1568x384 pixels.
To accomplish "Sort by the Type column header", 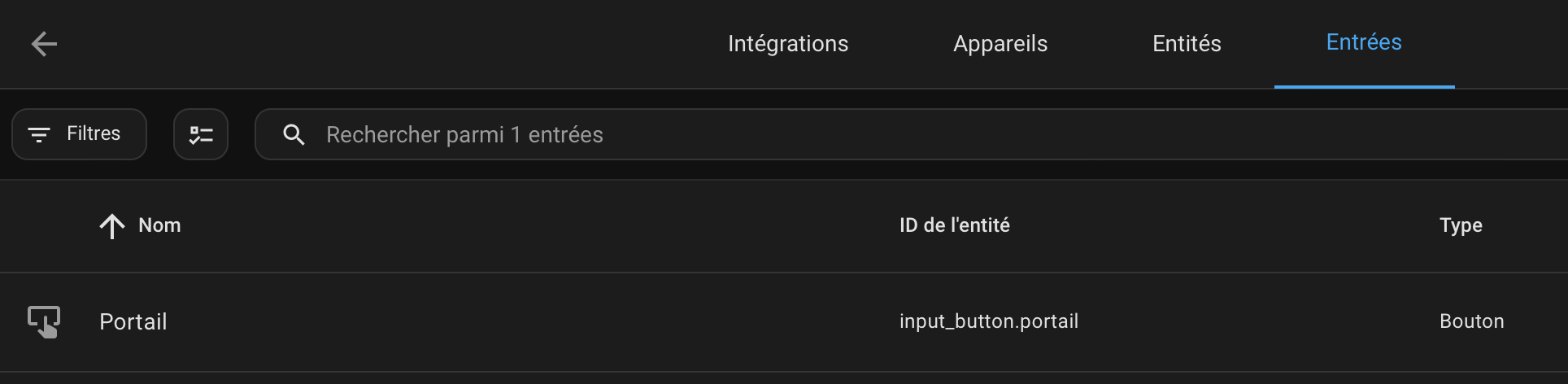I will (1461, 225).
